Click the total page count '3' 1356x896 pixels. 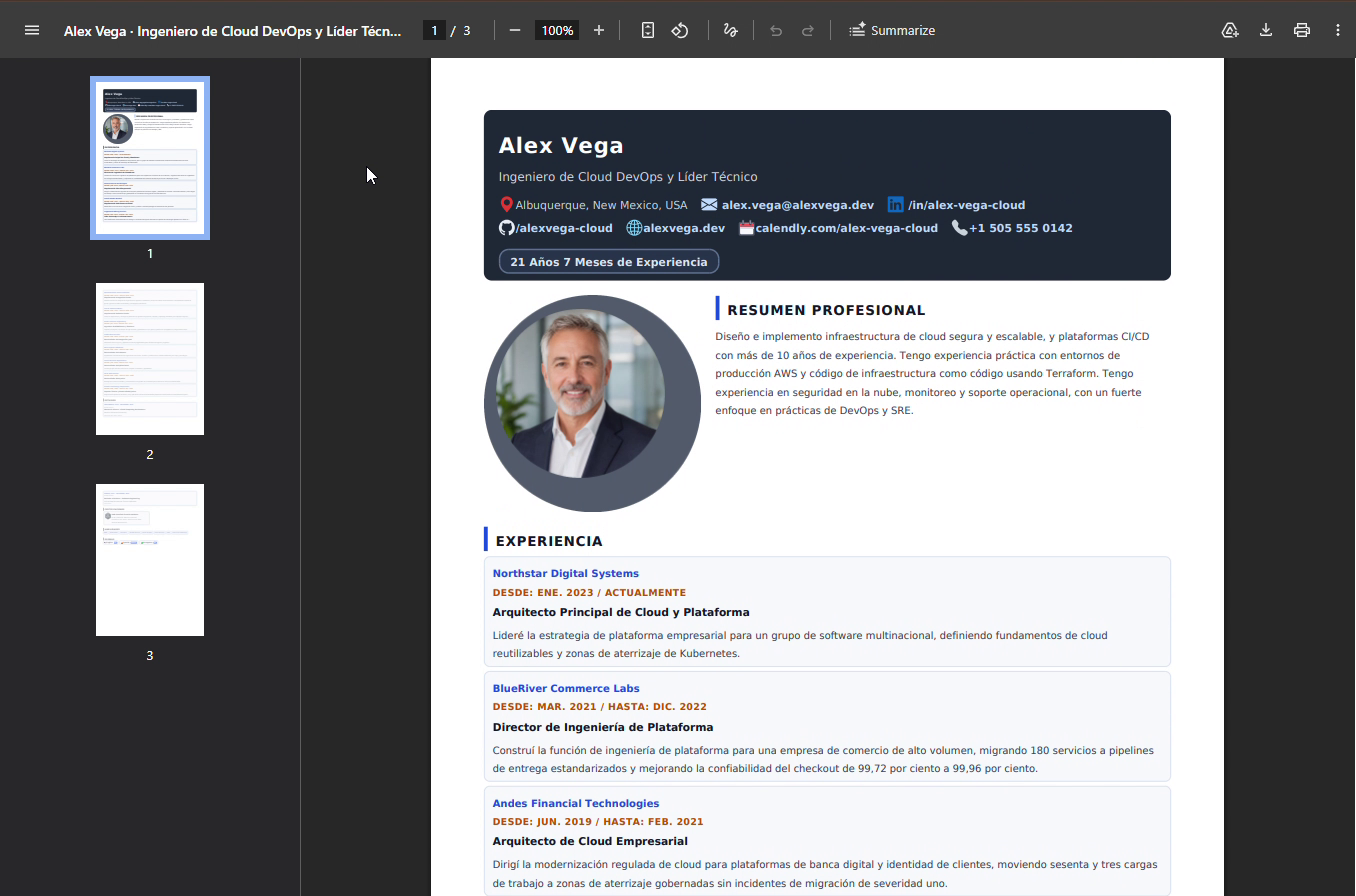(x=467, y=30)
